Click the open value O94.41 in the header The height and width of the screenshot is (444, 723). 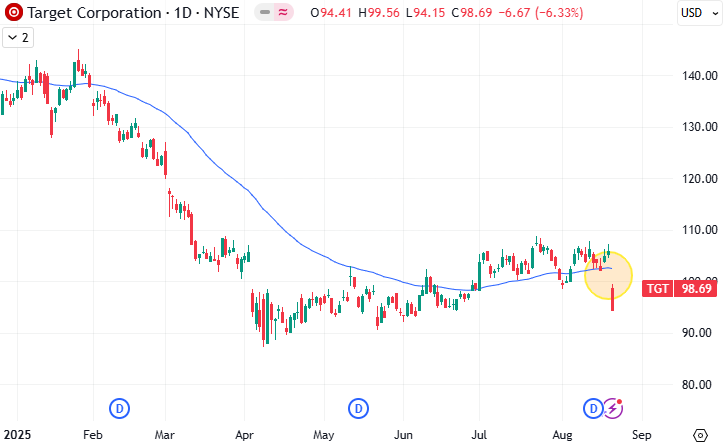click(x=331, y=13)
